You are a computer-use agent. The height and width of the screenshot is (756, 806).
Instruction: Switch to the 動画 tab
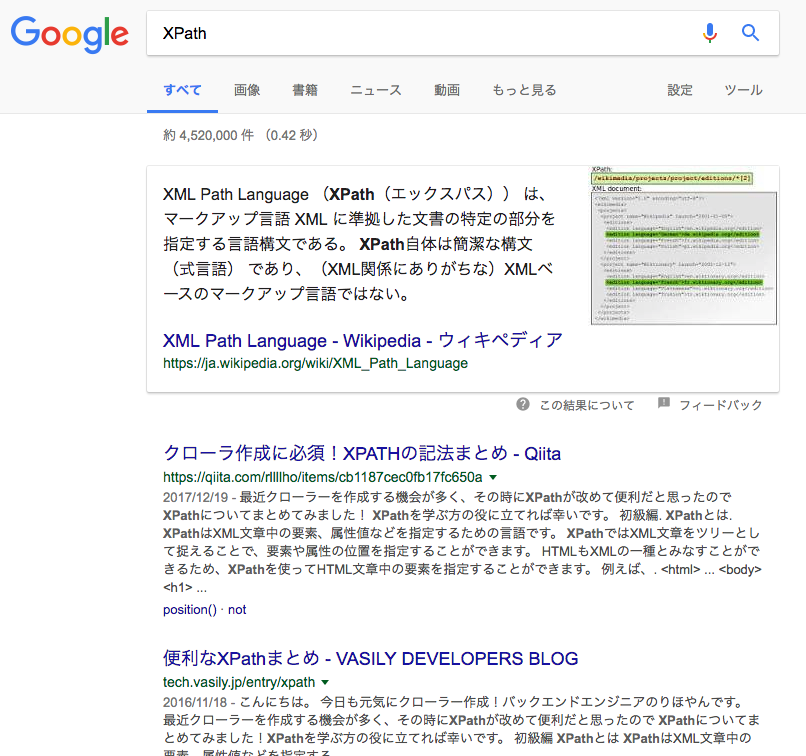[x=447, y=90]
